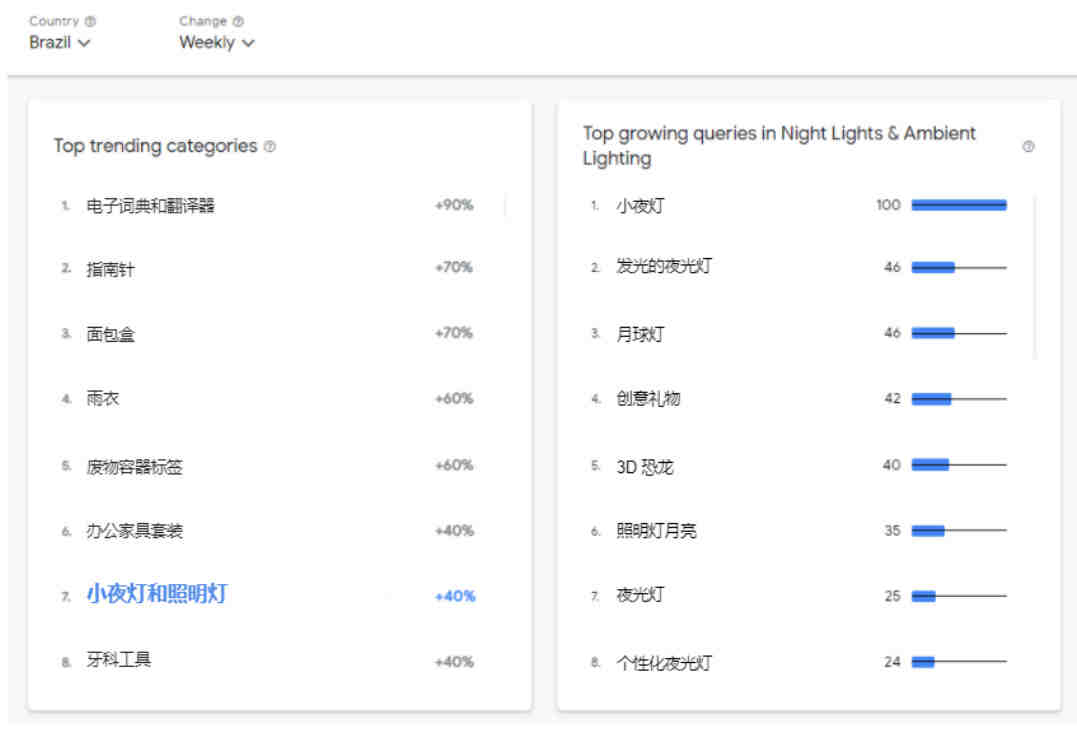
Task: Select 电子词典和翻译器 trending category
Action: (268, 205)
